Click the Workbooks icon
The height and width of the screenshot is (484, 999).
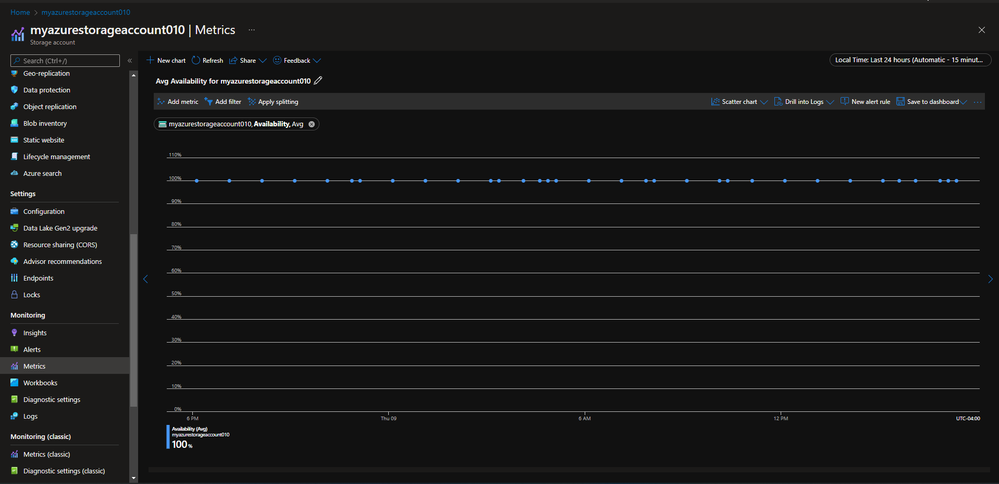[14, 383]
